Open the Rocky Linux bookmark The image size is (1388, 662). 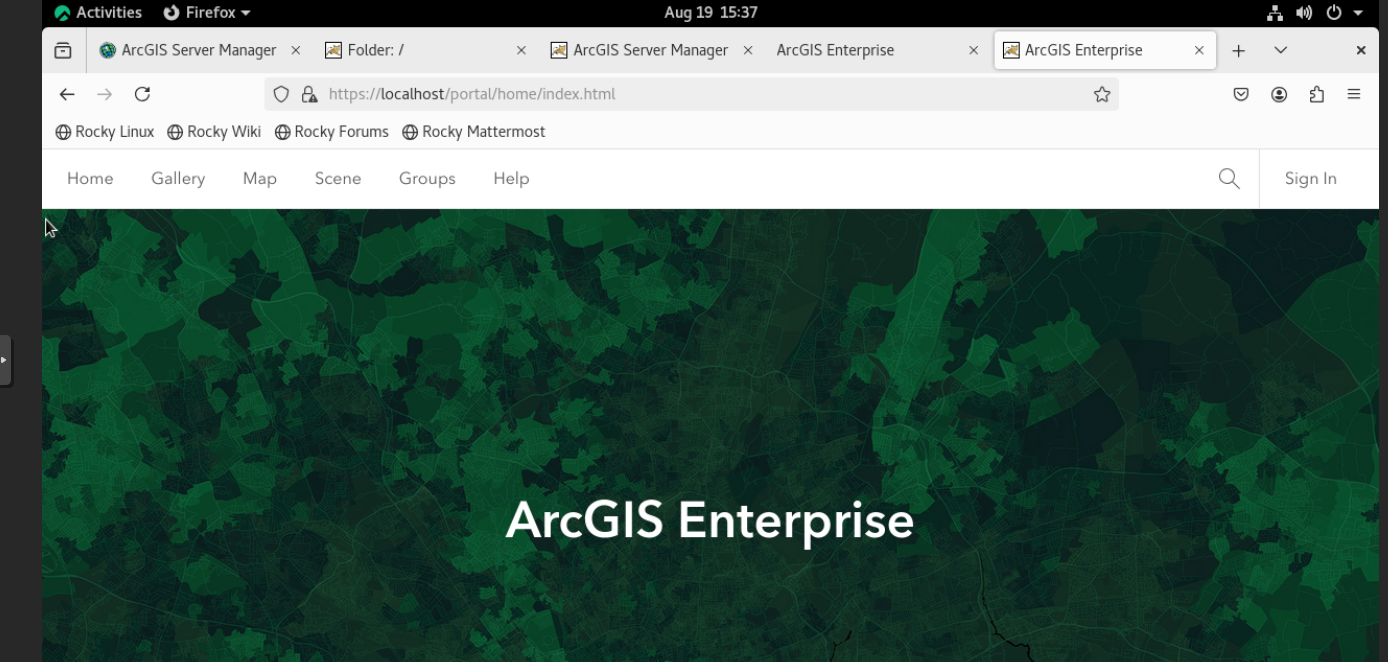pos(105,132)
